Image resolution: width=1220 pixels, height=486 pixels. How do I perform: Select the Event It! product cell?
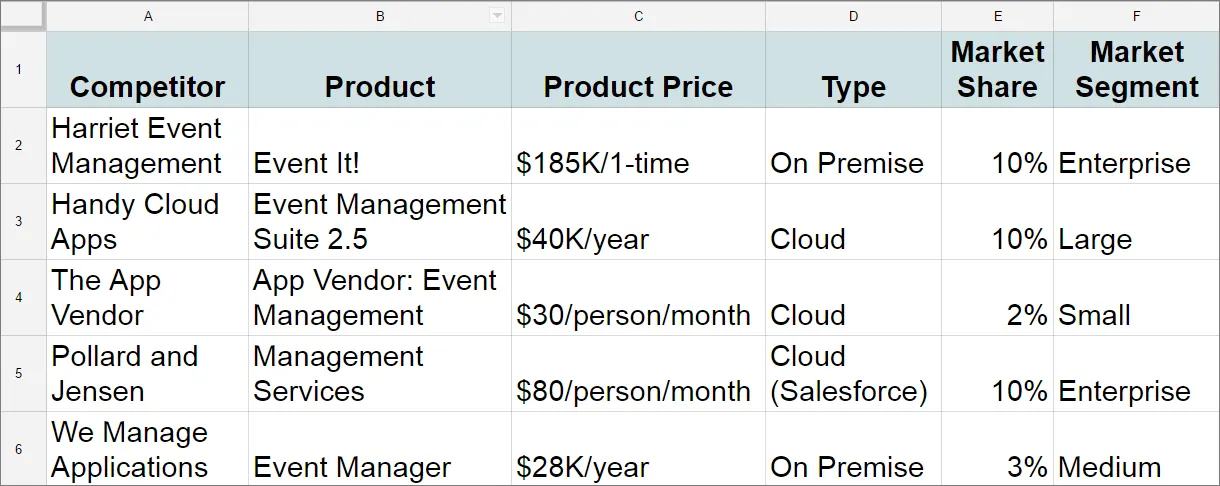(380, 145)
